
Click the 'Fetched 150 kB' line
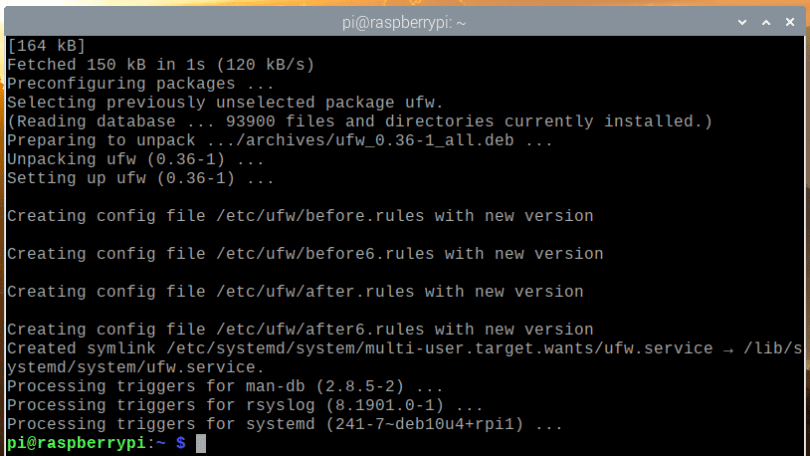(x=160, y=65)
